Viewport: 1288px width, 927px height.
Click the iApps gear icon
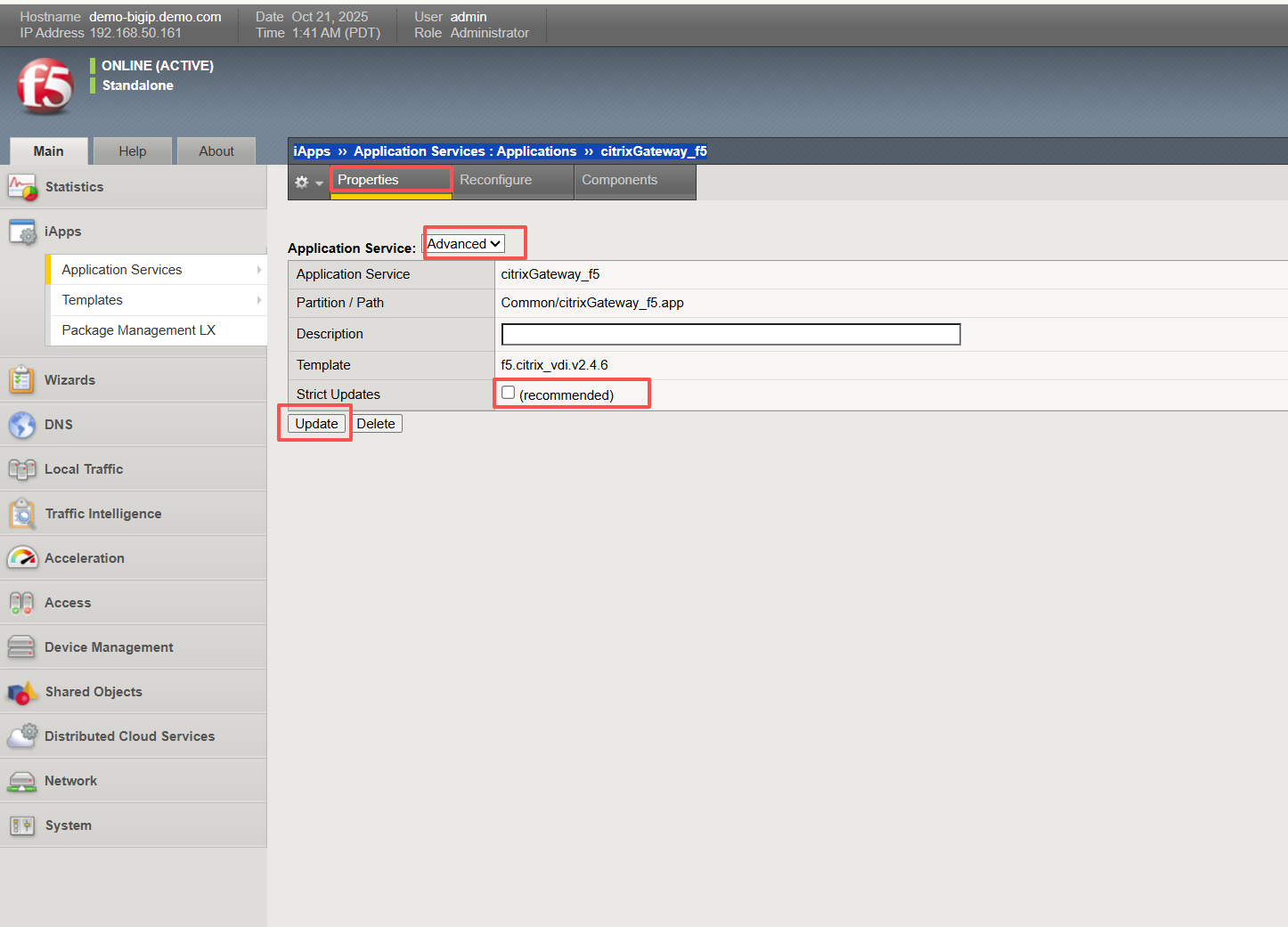pyautogui.click(x=22, y=231)
